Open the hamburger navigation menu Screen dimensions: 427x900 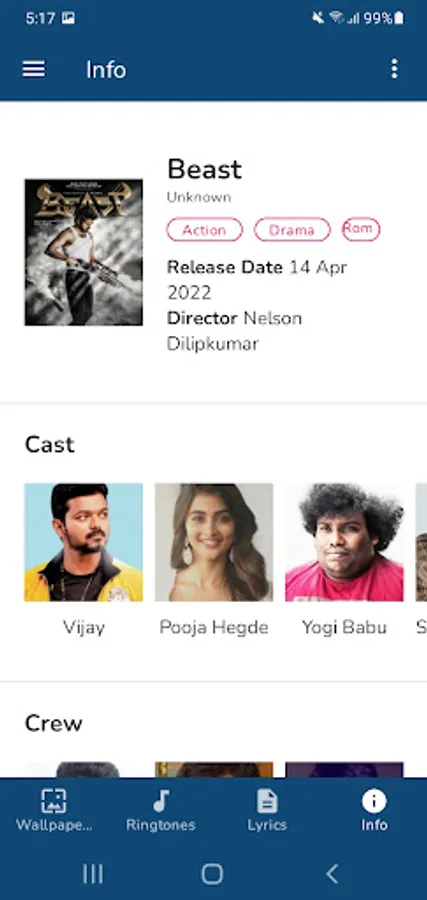[x=34, y=69]
